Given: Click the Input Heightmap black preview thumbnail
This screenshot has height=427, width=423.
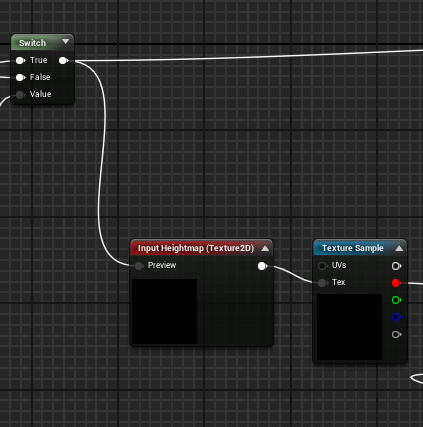Looking at the screenshot, I should (165, 312).
